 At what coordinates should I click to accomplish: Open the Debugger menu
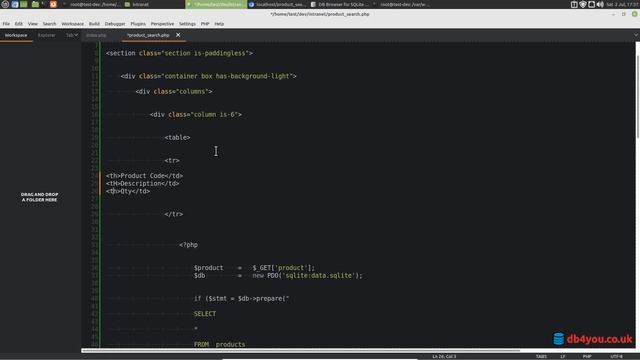click(x=115, y=24)
